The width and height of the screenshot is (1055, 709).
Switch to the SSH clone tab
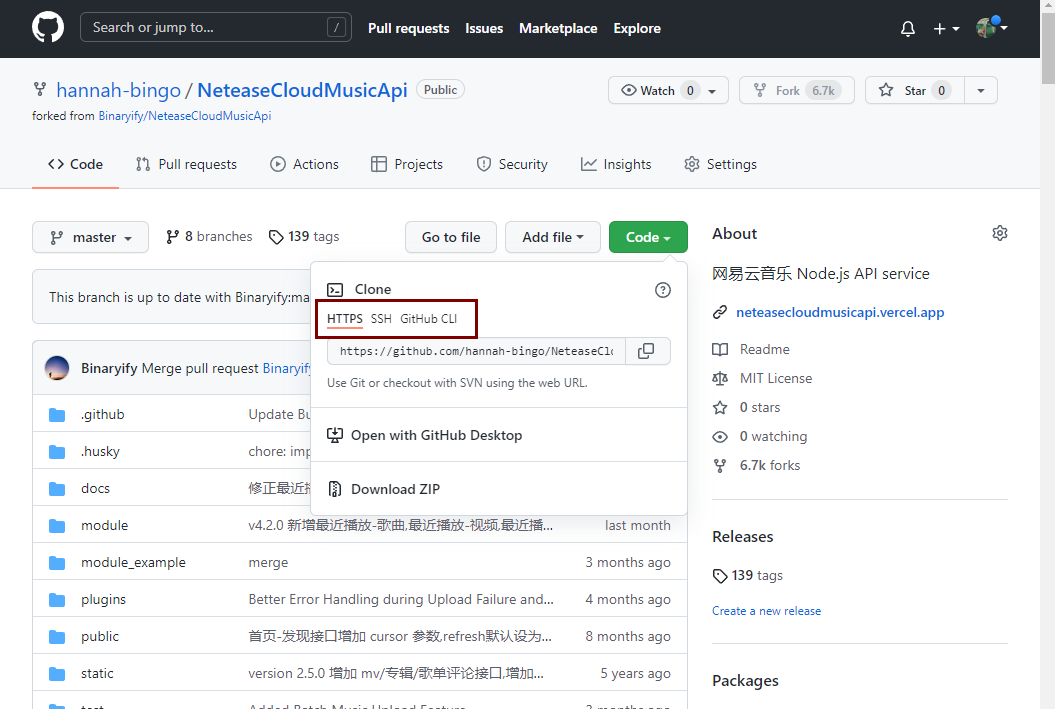tap(381, 319)
